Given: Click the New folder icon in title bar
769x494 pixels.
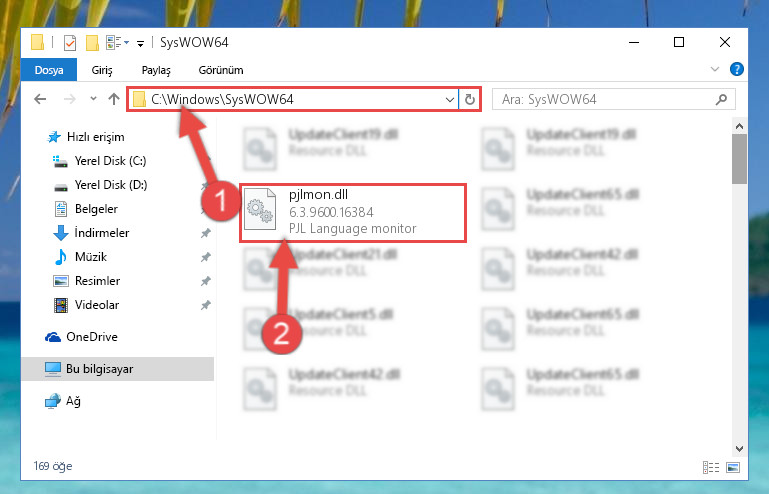Looking at the screenshot, I should [x=92, y=43].
